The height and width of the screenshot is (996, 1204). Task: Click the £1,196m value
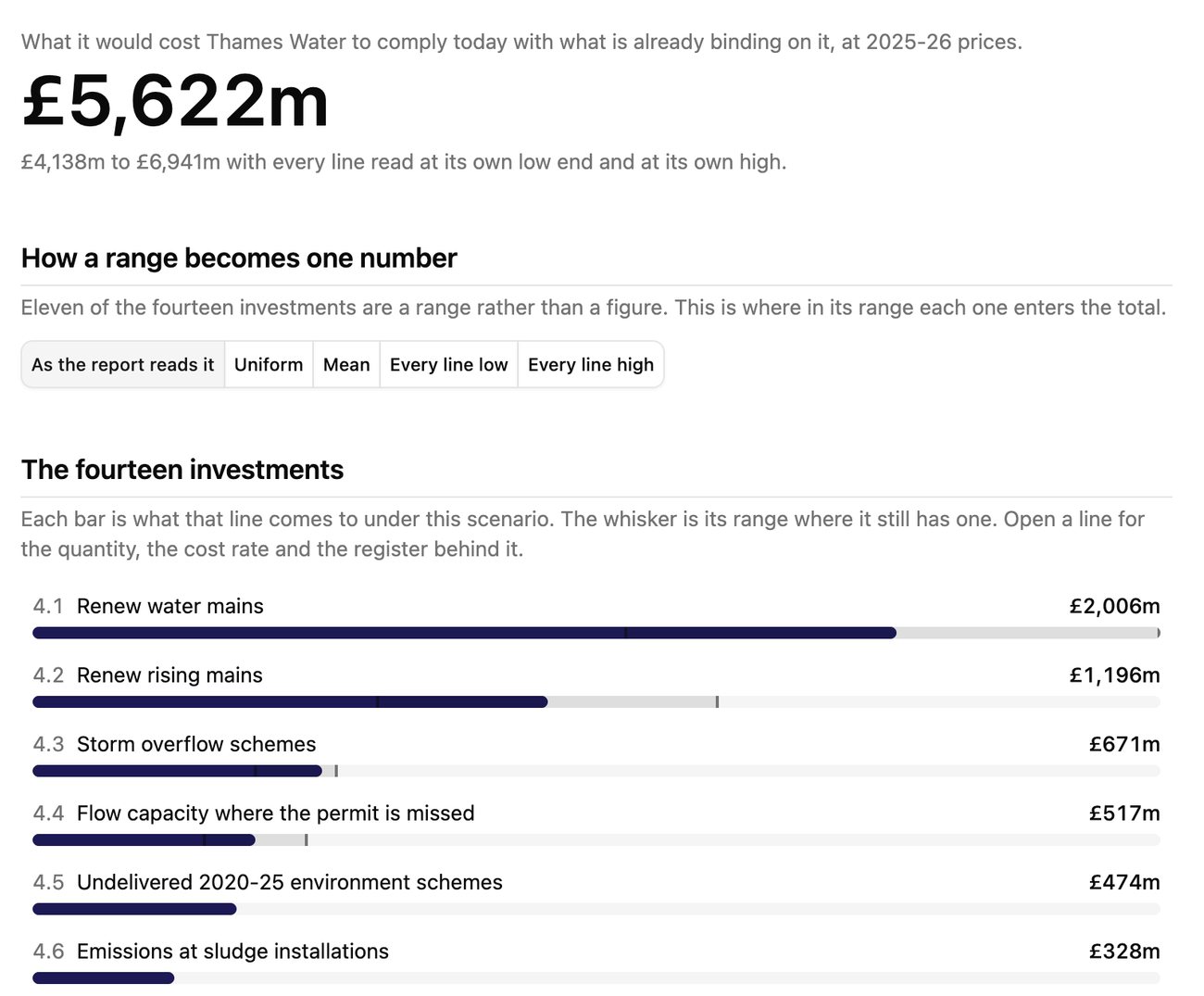(x=1114, y=675)
